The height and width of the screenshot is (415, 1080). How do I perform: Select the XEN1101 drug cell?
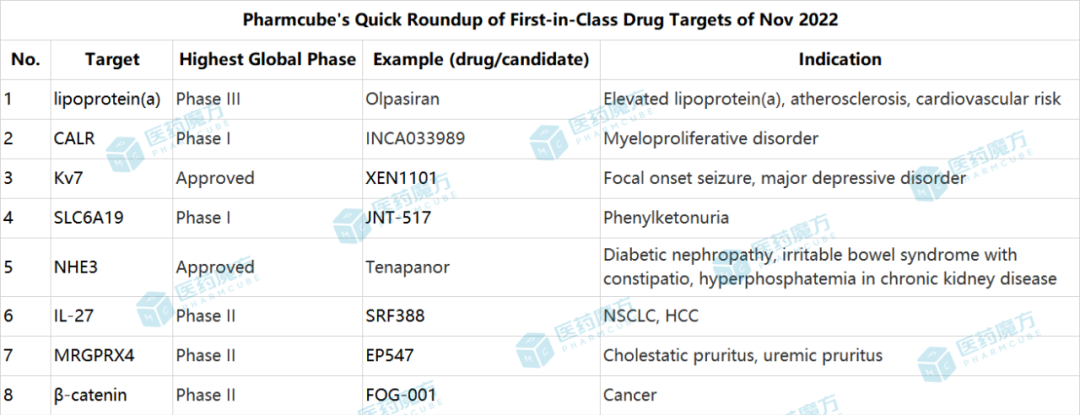[x=401, y=178]
